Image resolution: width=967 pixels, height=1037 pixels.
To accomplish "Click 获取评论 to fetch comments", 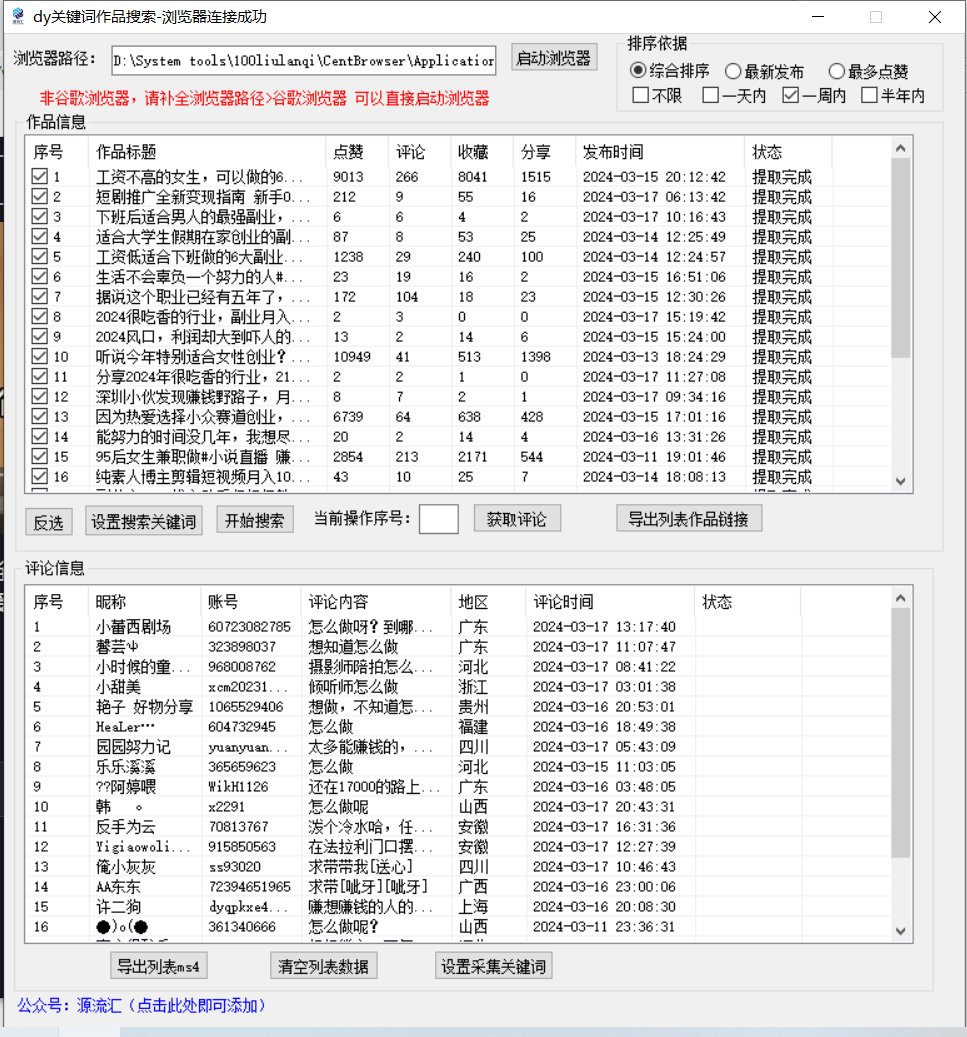I will [517, 517].
